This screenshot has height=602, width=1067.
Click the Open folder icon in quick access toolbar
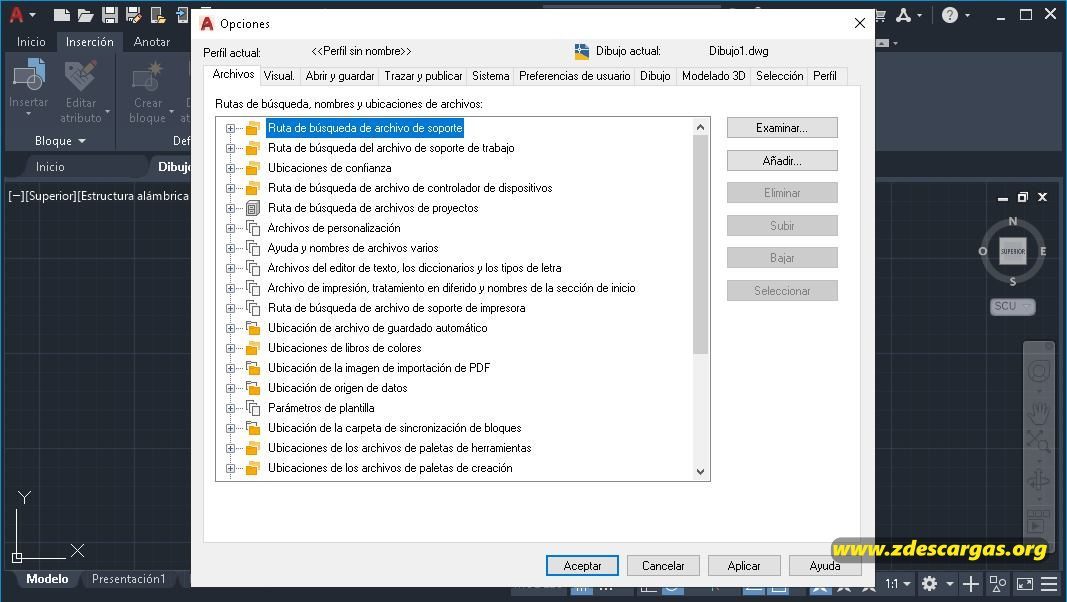[85, 15]
